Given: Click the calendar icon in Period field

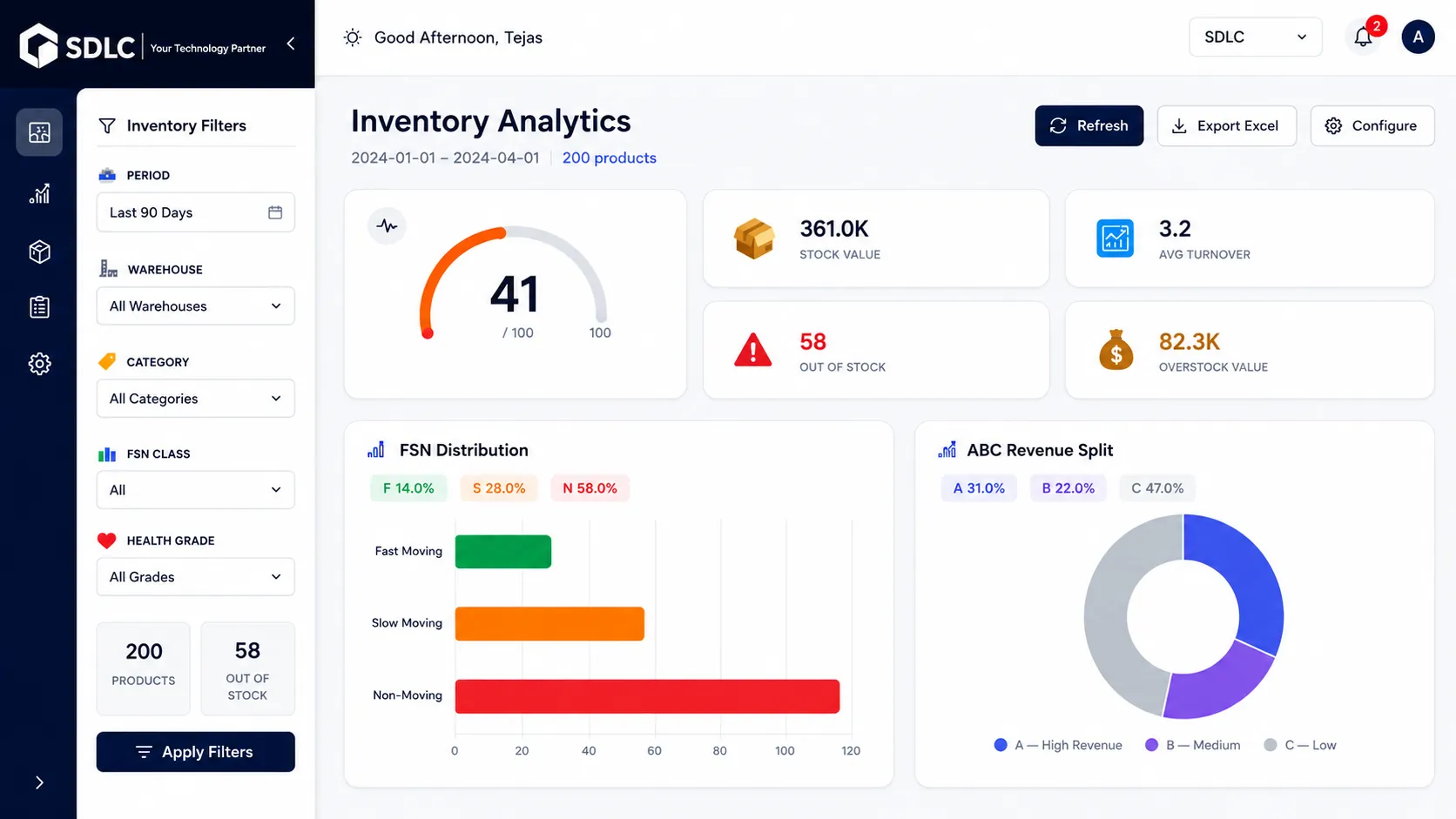Looking at the screenshot, I should pyautogui.click(x=275, y=212).
